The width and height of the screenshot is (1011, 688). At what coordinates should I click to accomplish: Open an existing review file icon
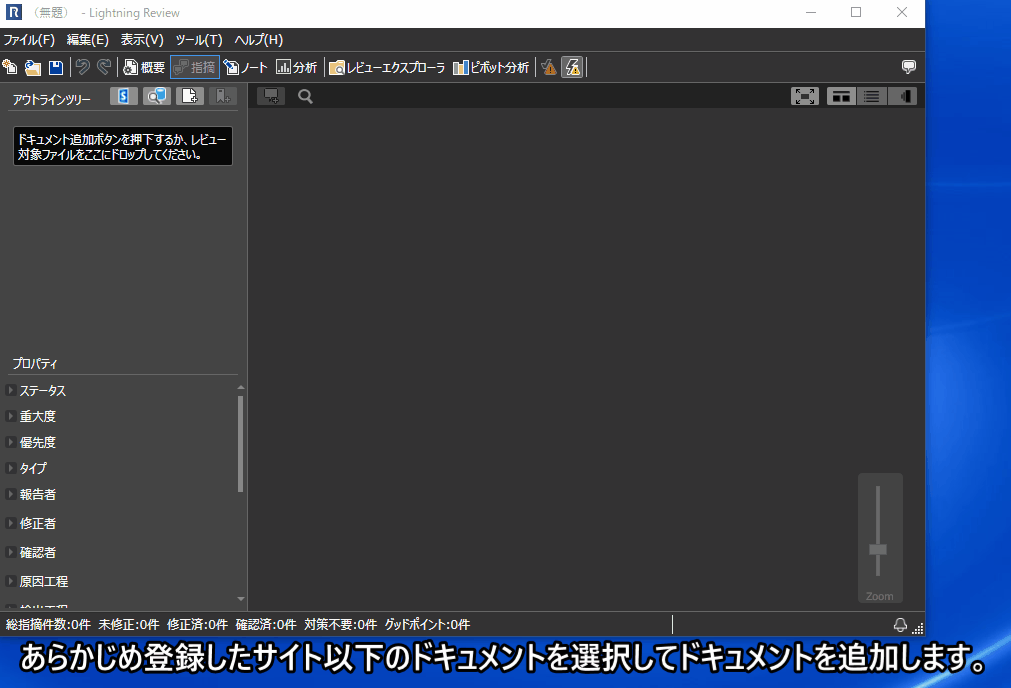pyautogui.click(x=33, y=67)
